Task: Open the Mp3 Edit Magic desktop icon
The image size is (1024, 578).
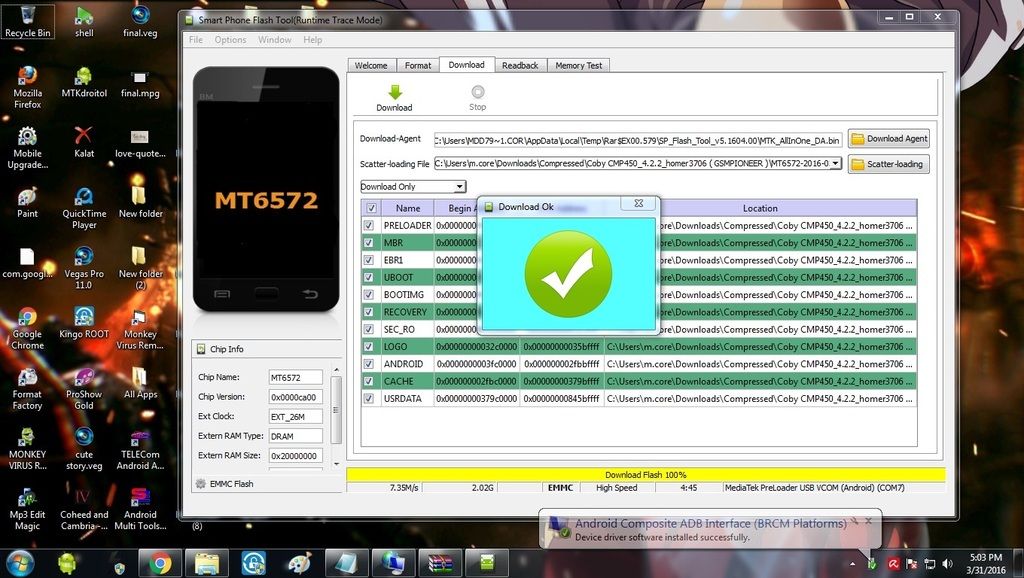Action: click(x=27, y=509)
